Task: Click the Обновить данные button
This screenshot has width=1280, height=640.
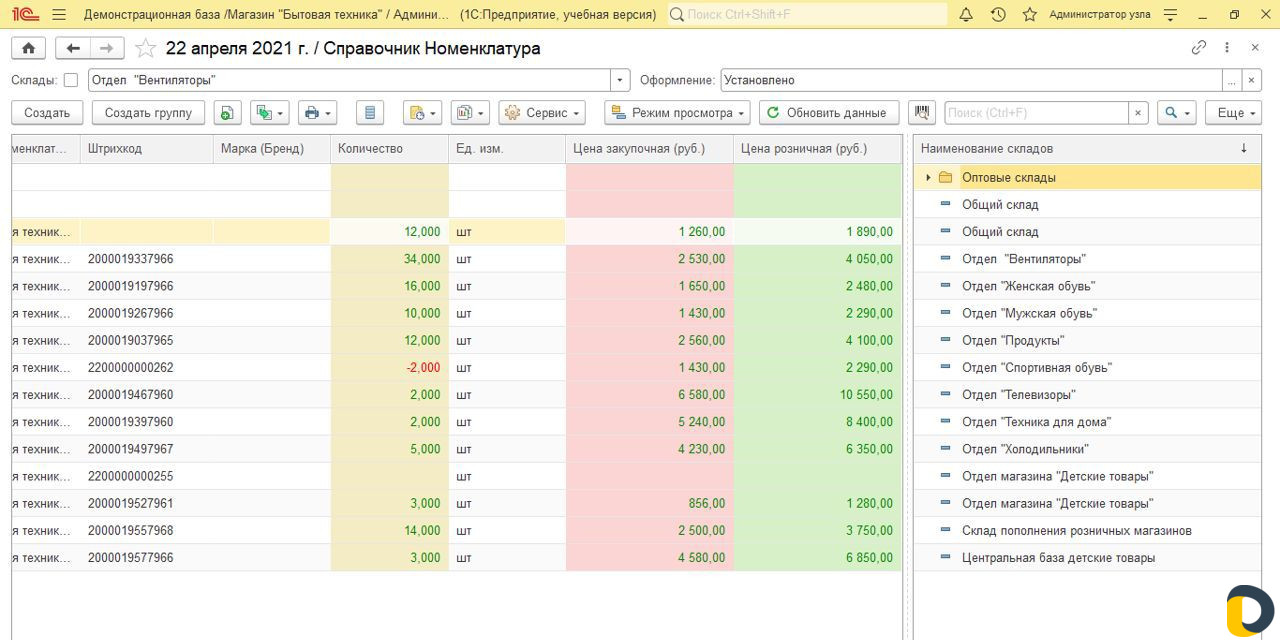Action: point(829,112)
